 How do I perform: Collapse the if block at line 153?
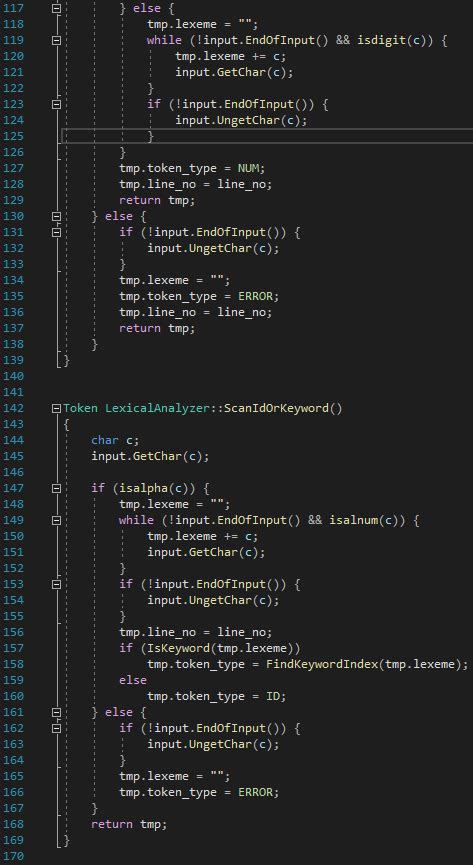click(x=56, y=584)
